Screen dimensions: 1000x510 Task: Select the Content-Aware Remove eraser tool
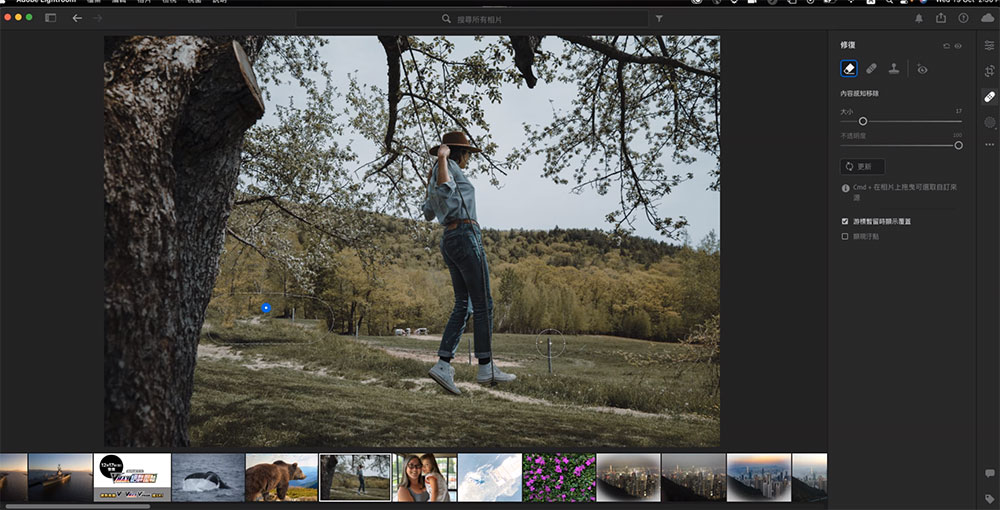coord(849,69)
